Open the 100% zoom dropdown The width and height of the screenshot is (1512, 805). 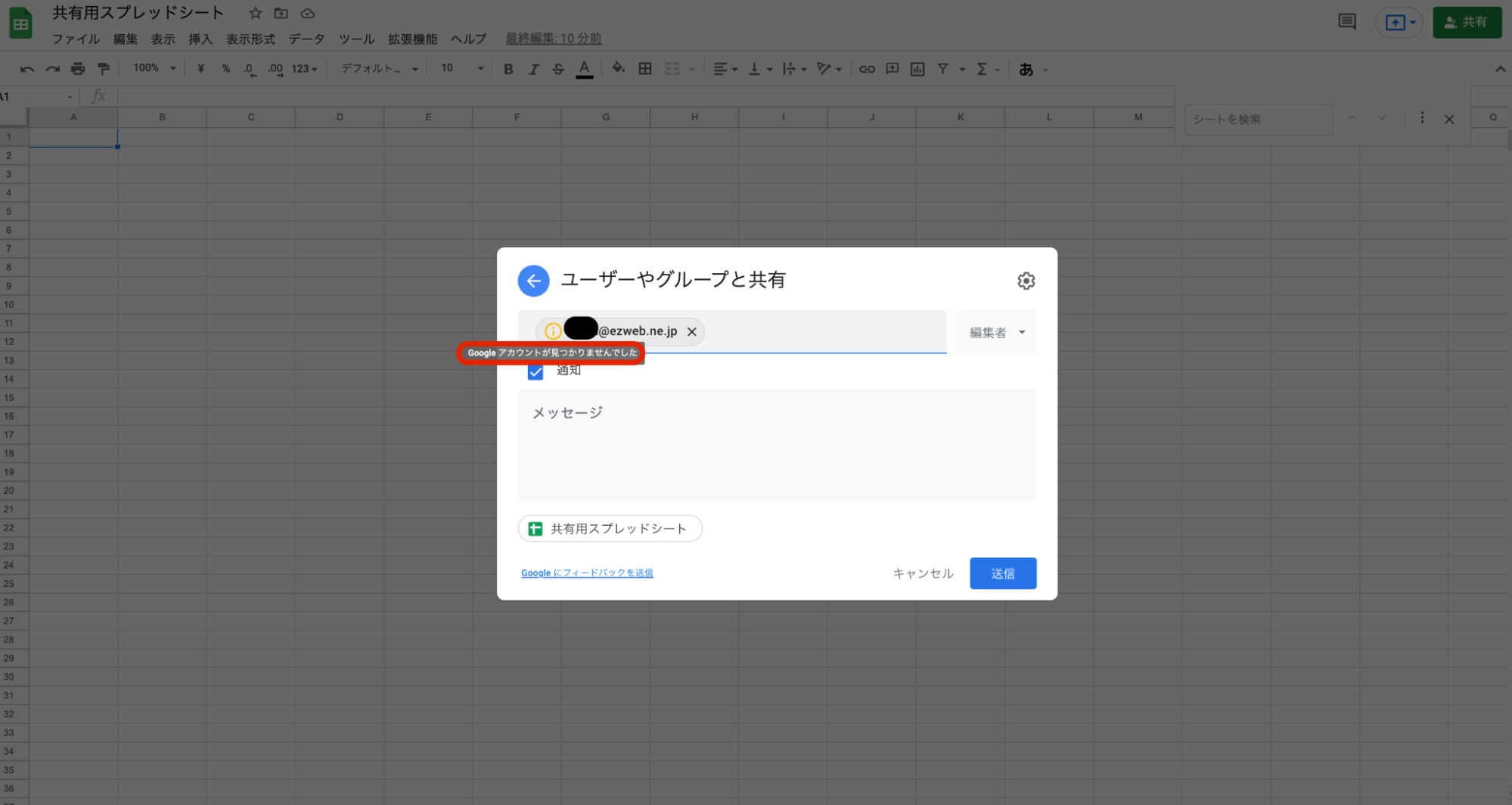[x=154, y=68]
